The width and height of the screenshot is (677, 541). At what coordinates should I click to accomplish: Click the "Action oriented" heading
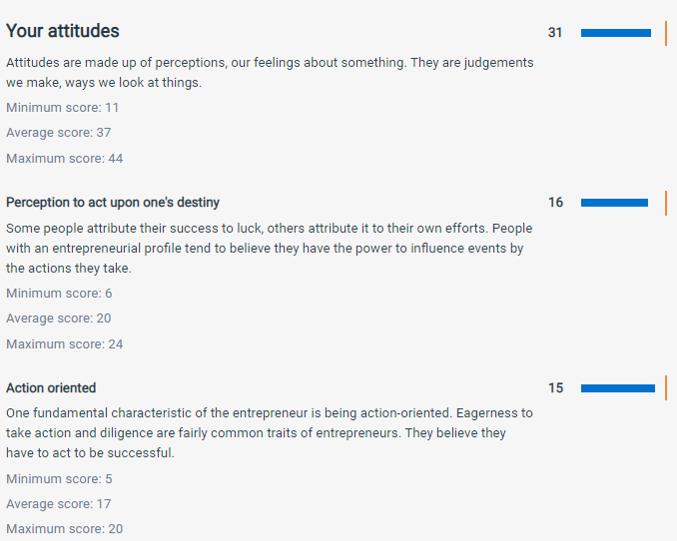click(51, 388)
